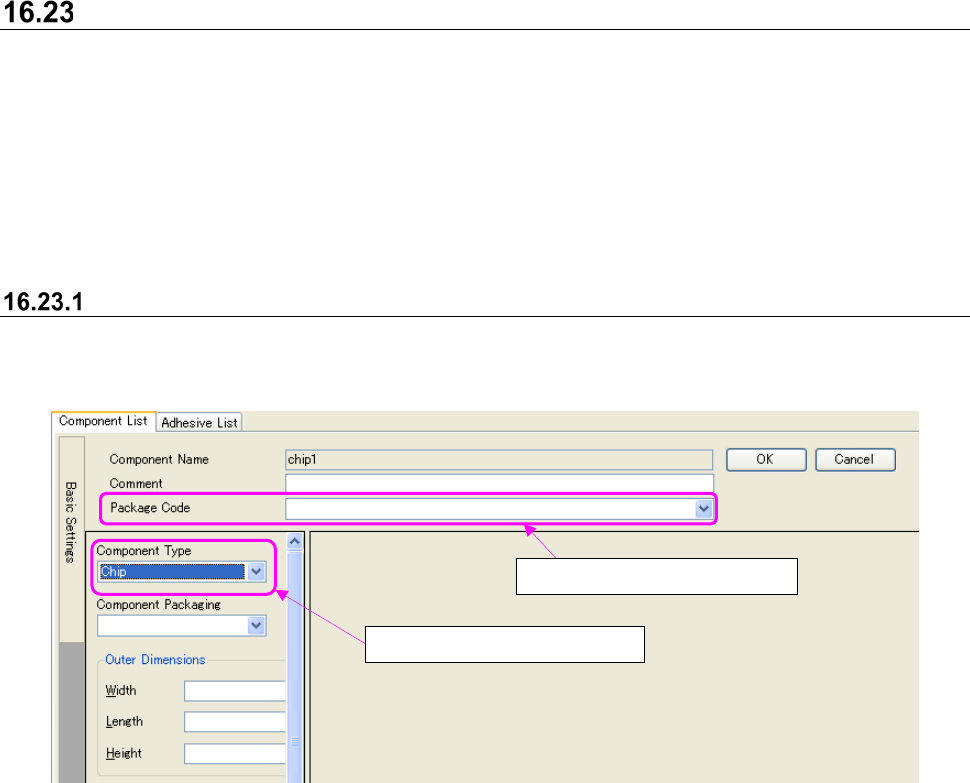This screenshot has height=783, width=970.
Task: Click the Component Name label
Action: coord(159,460)
